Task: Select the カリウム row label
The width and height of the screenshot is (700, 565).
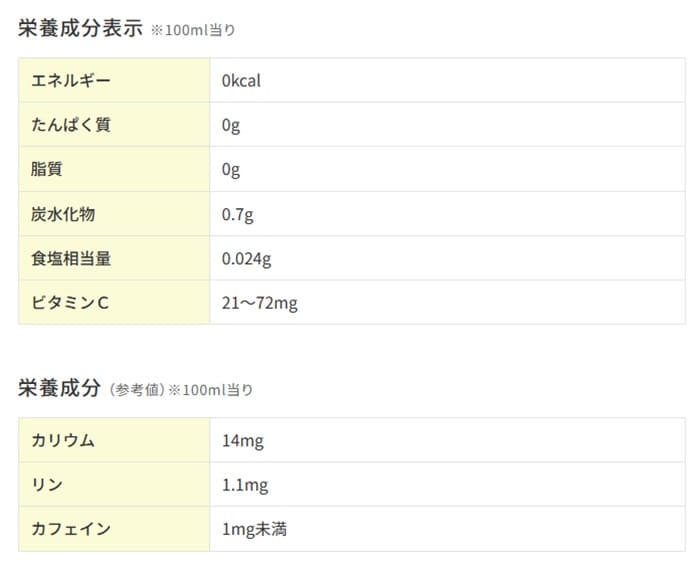Action: coord(63,440)
